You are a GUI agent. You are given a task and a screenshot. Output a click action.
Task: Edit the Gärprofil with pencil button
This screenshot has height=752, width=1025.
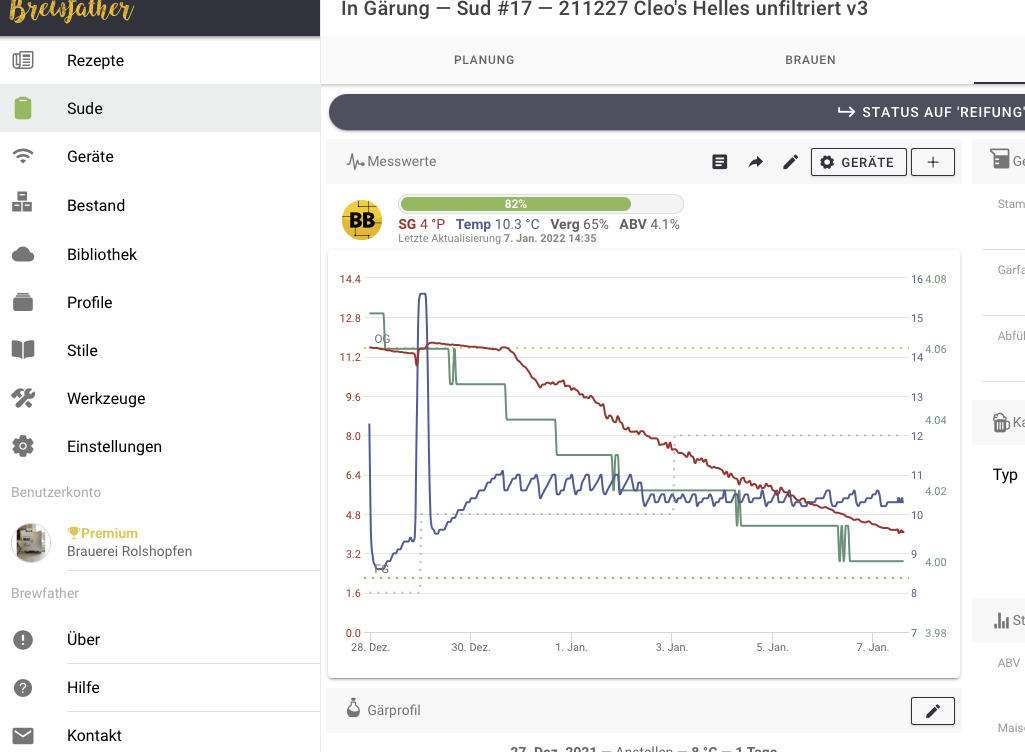point(932,711)
